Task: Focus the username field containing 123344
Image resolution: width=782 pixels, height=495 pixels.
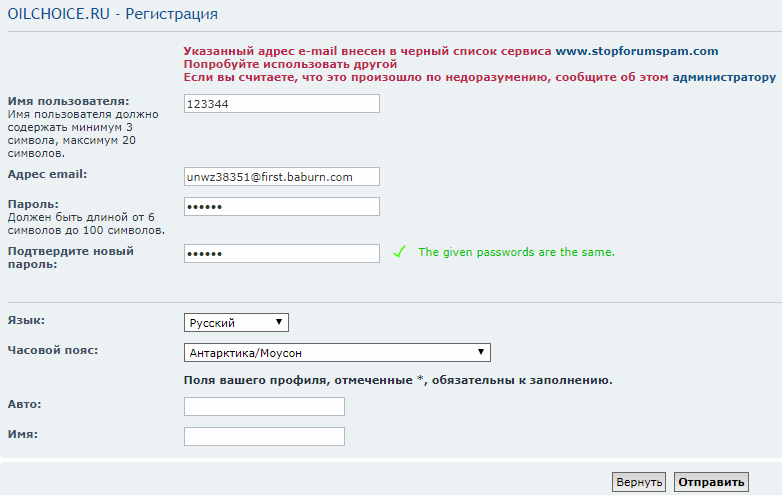Action: [282, 104]
